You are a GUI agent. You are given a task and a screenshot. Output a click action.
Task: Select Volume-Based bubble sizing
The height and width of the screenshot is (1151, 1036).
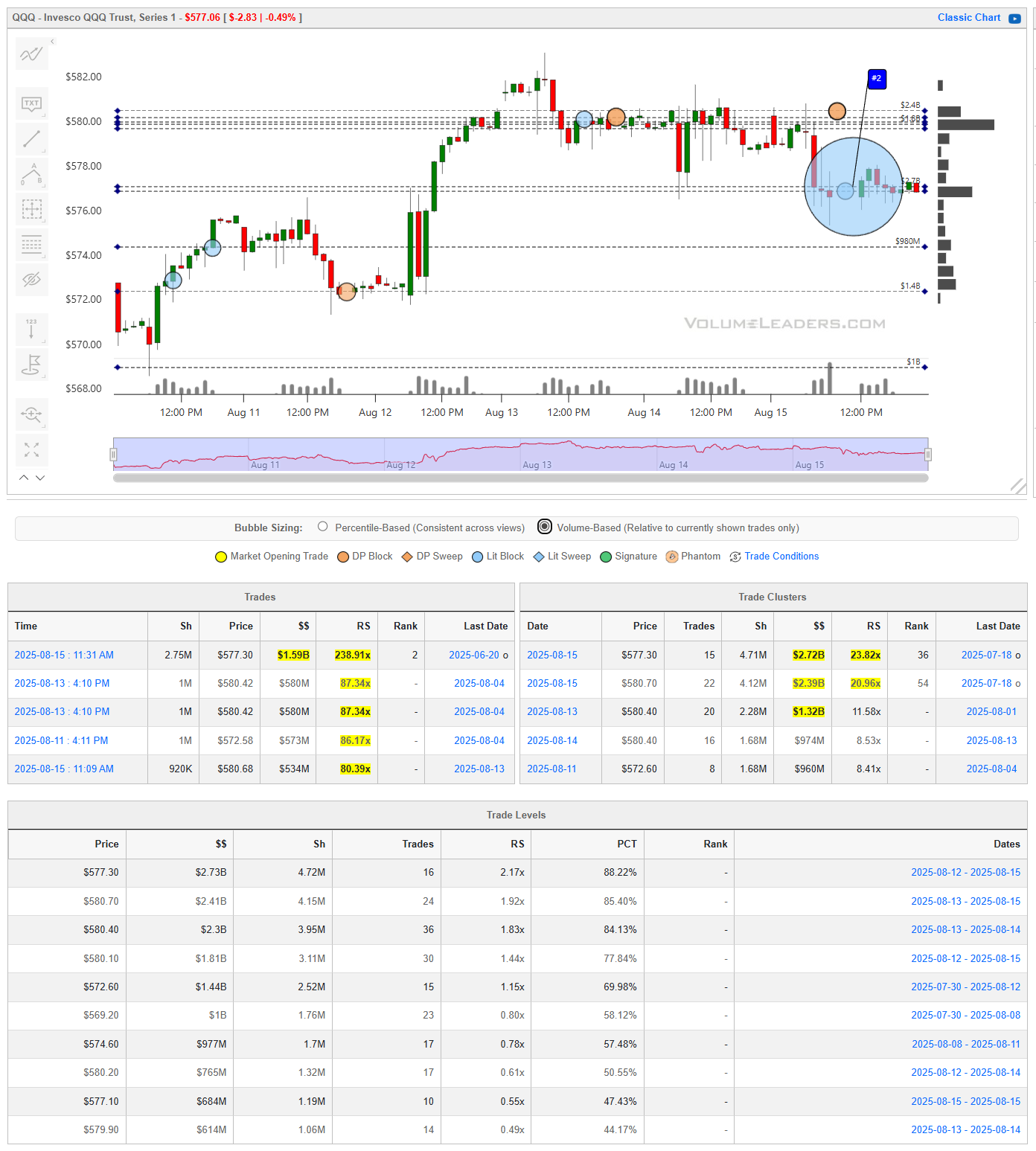pyautogui.click(x=545, y=527)
